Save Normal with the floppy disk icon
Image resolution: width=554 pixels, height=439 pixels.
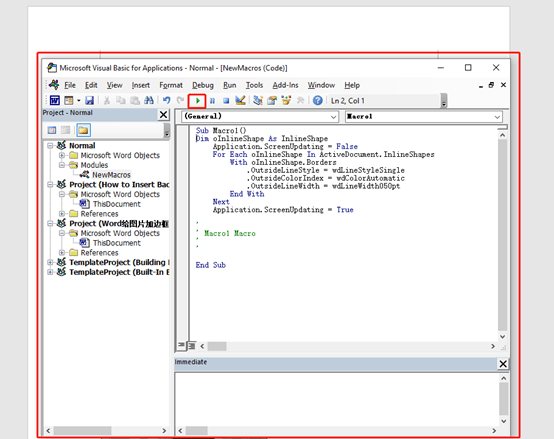point(89,101)
